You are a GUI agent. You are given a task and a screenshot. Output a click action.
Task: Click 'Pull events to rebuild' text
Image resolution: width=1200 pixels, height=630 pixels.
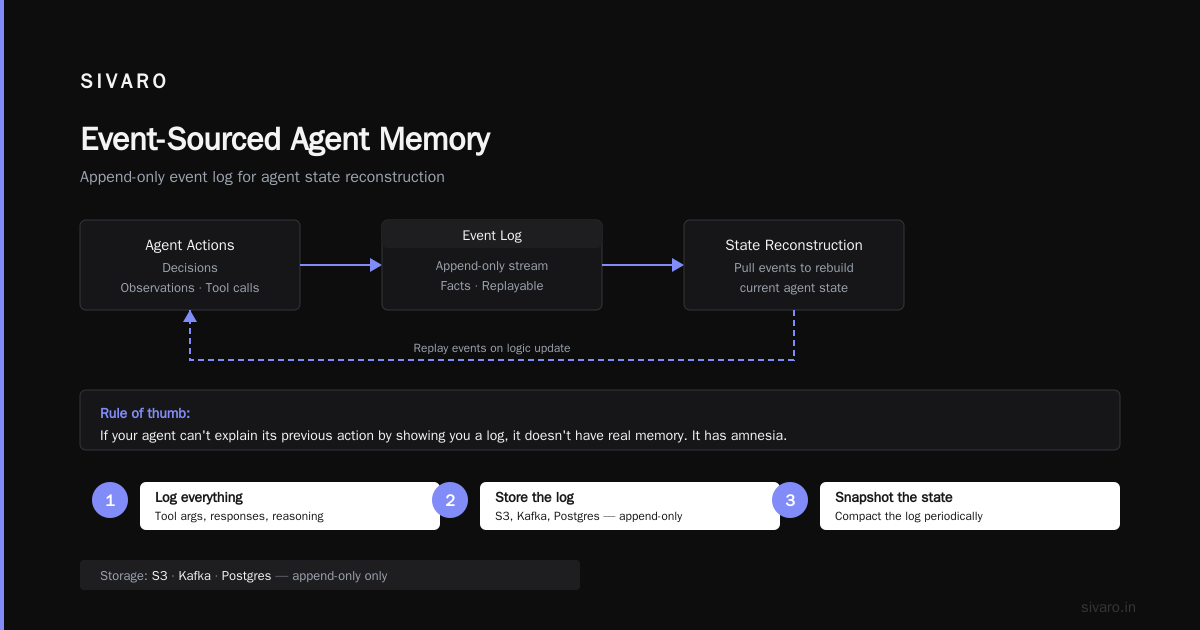pyautogui.click(x=794, y=267)
